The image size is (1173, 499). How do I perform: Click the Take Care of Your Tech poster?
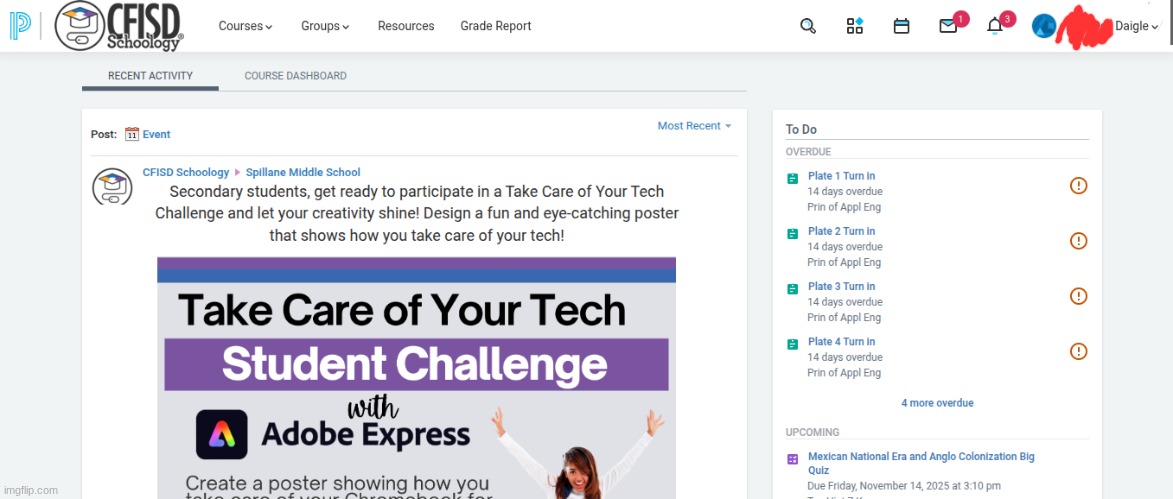[x=416, y=378]
